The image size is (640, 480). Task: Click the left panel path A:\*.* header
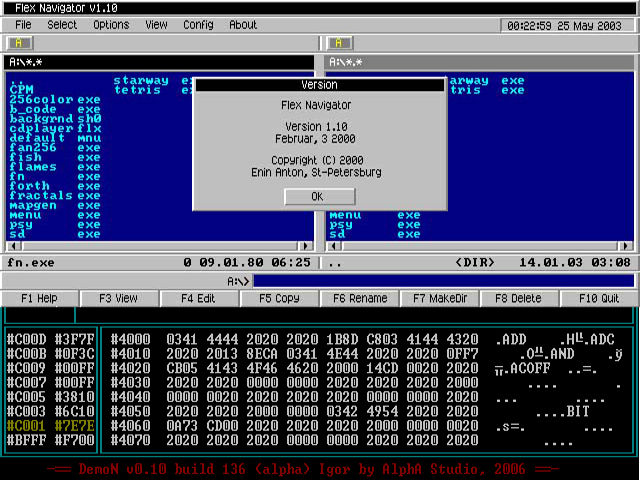click(x=159, y=62)
